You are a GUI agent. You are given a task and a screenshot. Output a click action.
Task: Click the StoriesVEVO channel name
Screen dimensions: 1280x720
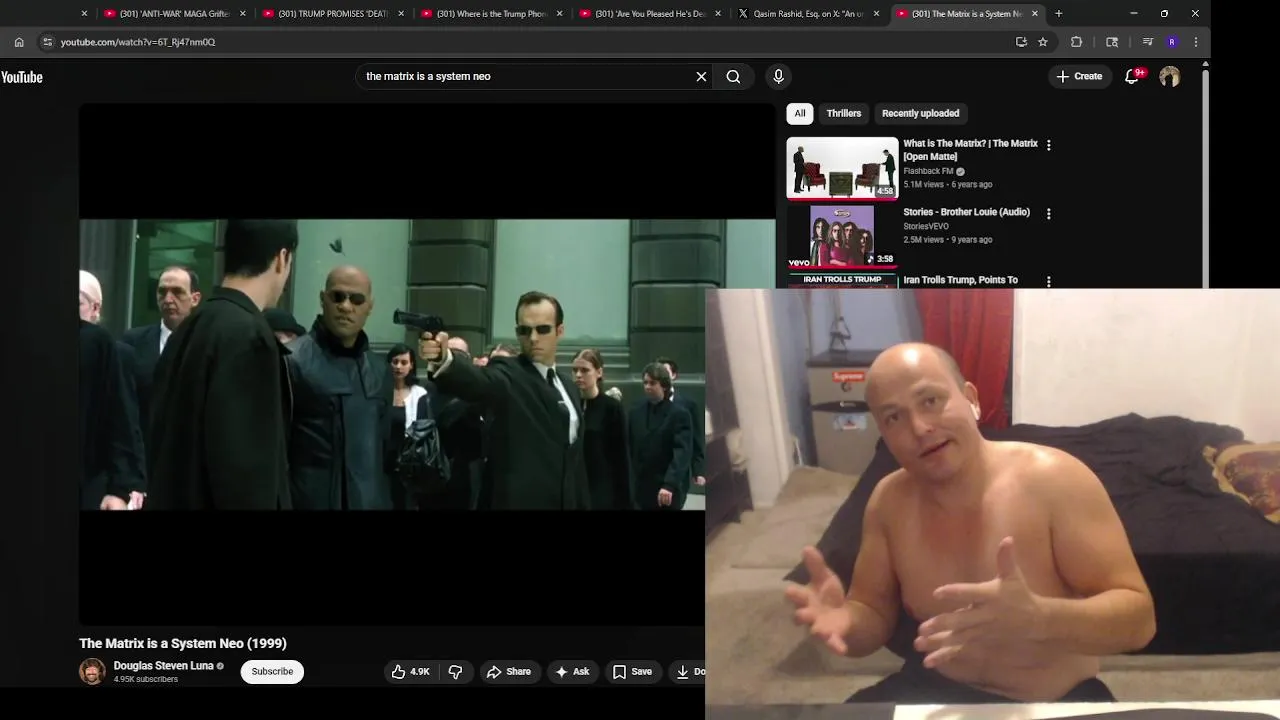coord(926,226)
